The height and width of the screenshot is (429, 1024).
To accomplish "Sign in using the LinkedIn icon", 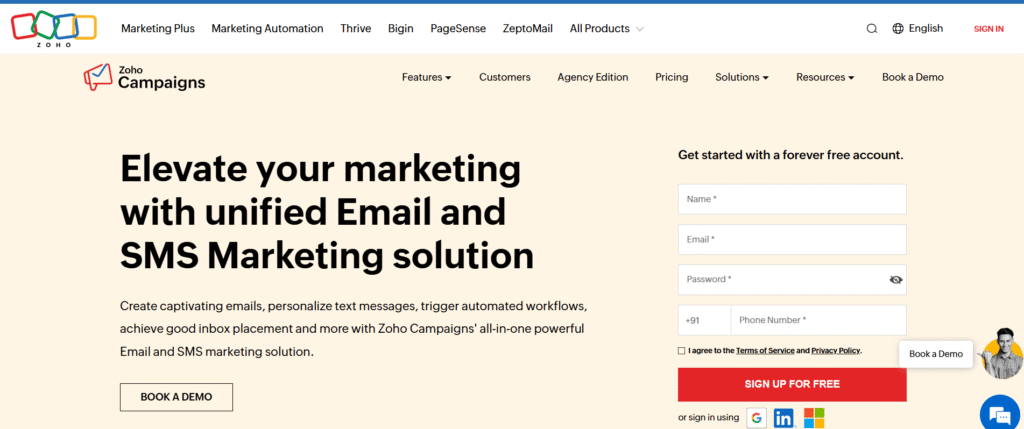I will coord(784,418).
